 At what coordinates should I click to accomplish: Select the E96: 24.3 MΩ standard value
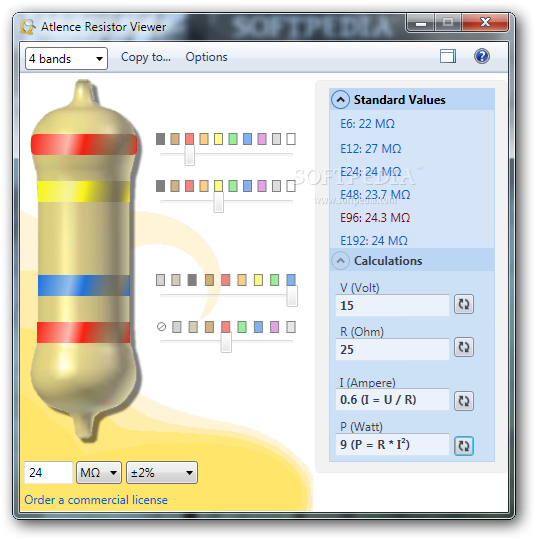[x=375, y=218]
